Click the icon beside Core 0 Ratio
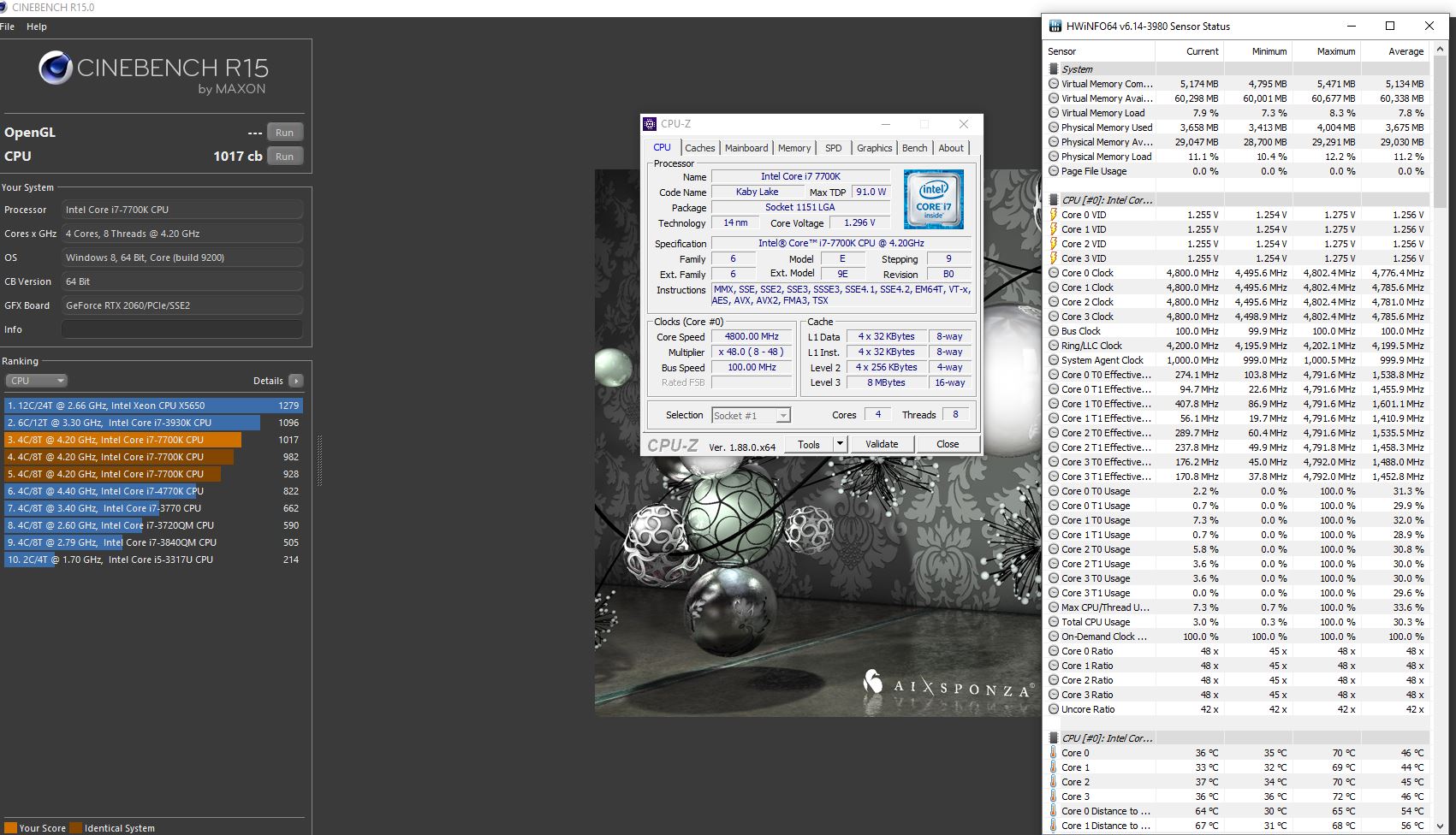The image size is (1456, 835). [x=1054, y=651]
